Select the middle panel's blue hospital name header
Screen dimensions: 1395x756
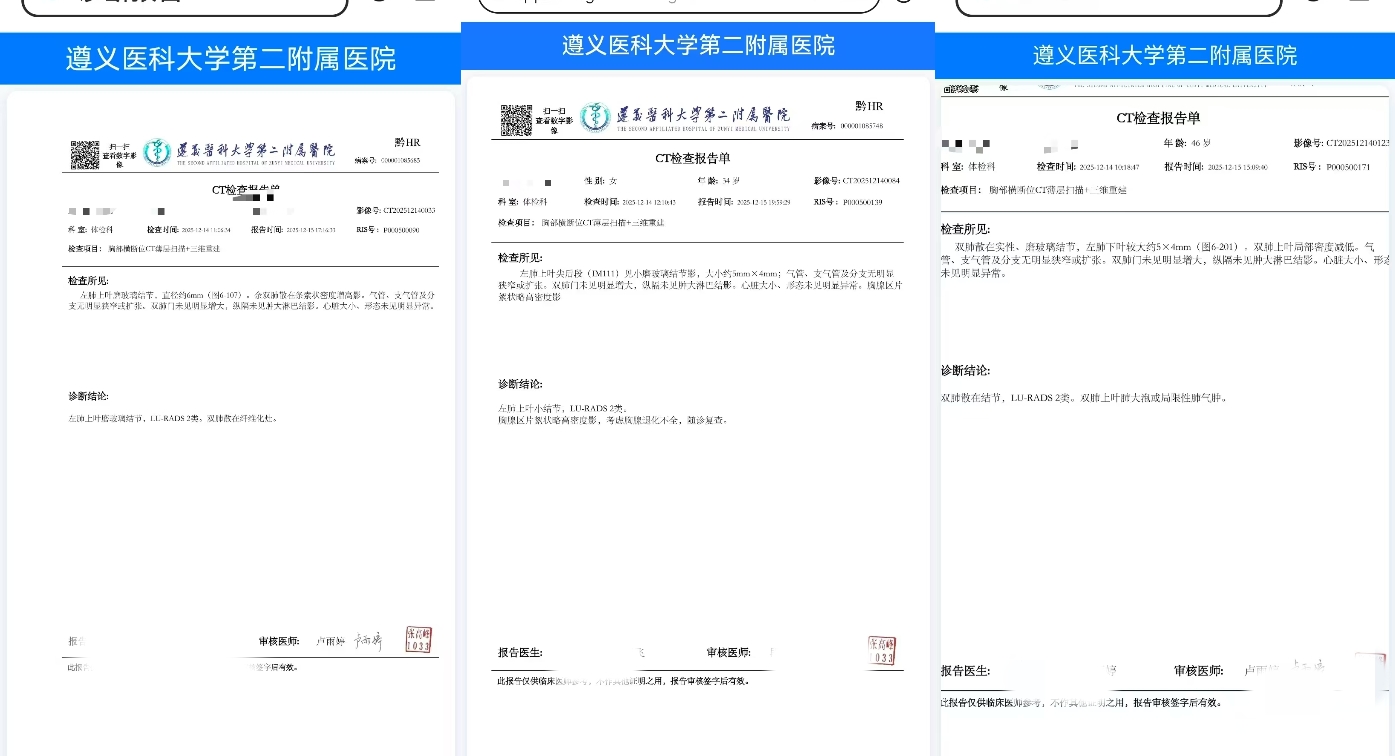[698, 46]
